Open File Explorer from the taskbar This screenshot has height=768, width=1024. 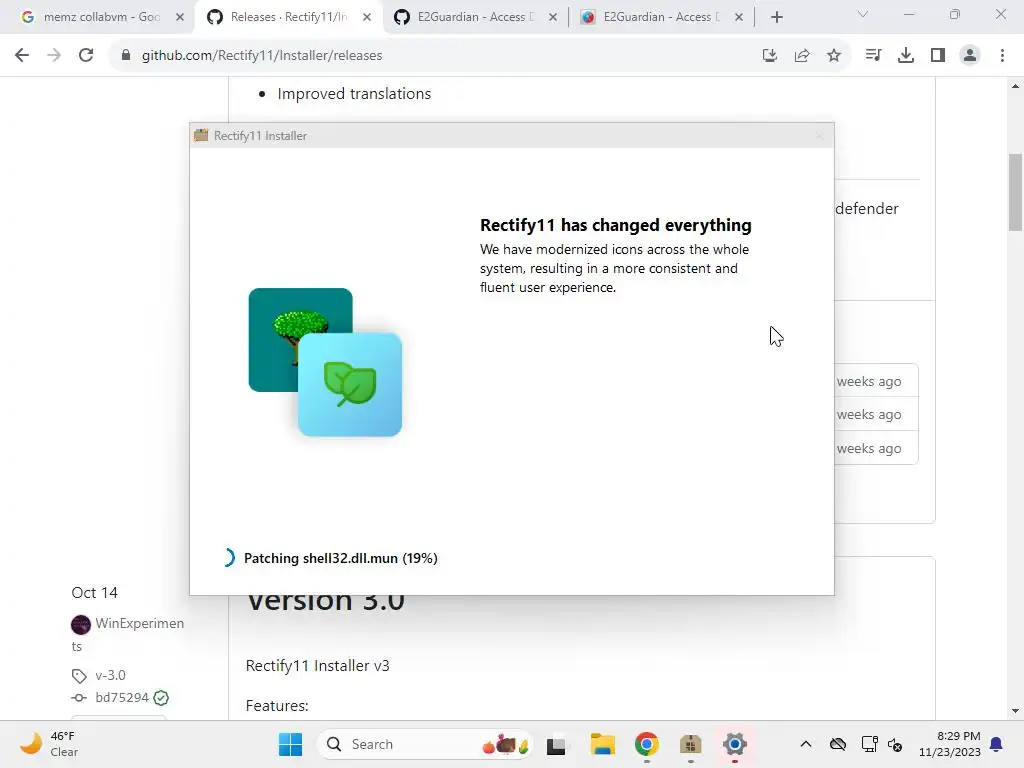point(602,744)
